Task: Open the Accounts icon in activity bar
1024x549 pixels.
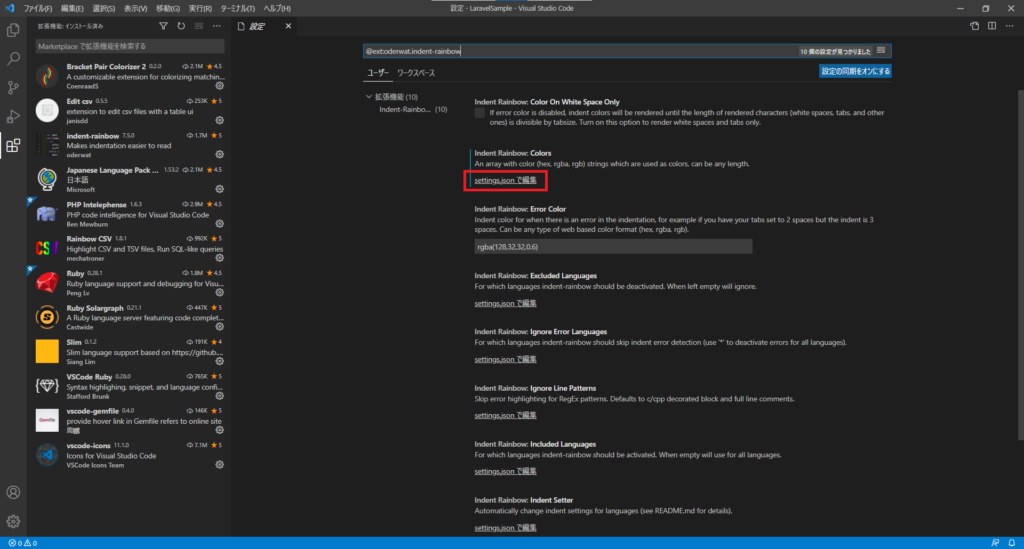Action: (x=13, y=492)
